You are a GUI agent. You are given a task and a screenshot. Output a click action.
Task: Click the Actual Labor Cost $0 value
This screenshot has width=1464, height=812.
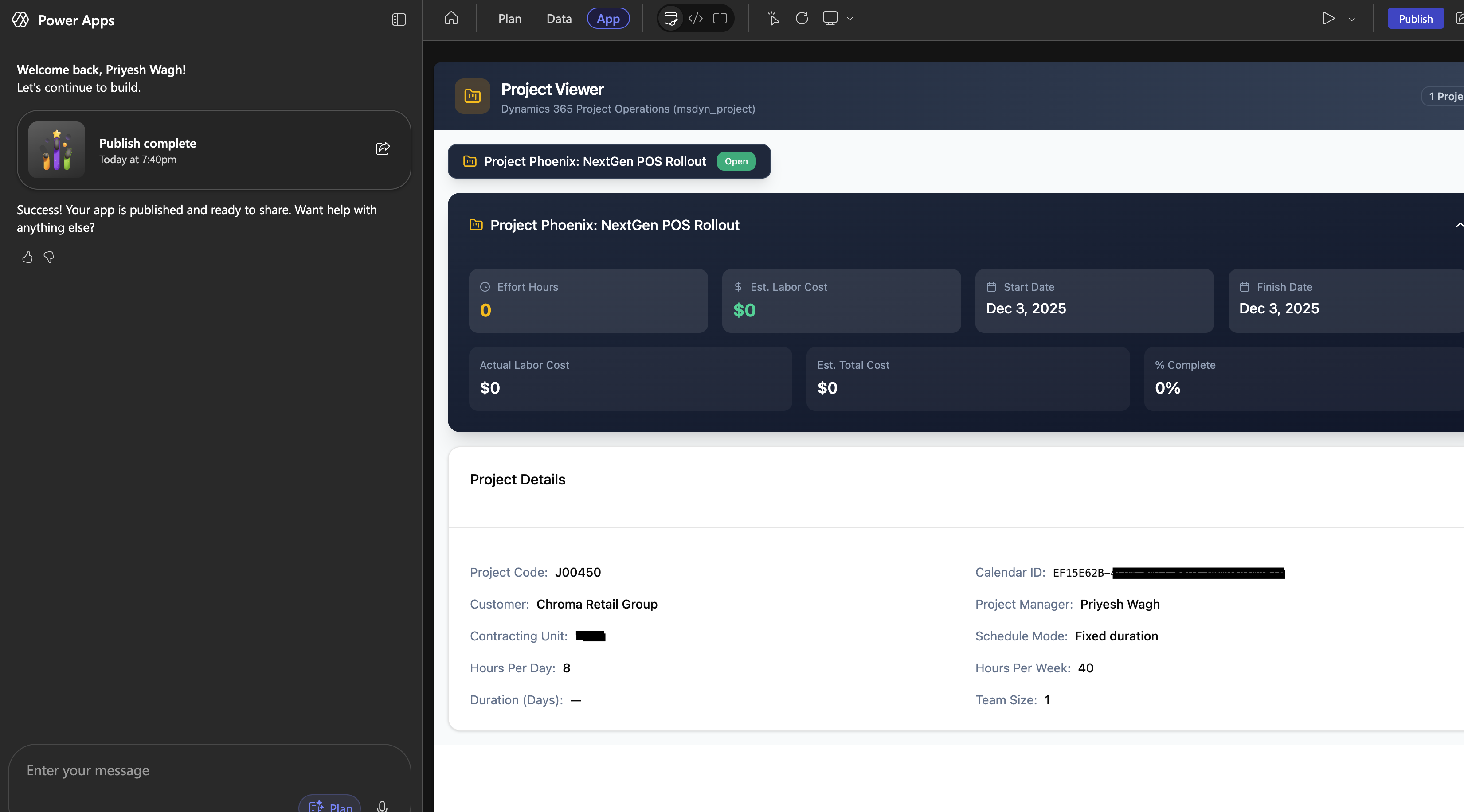[490, 388]
